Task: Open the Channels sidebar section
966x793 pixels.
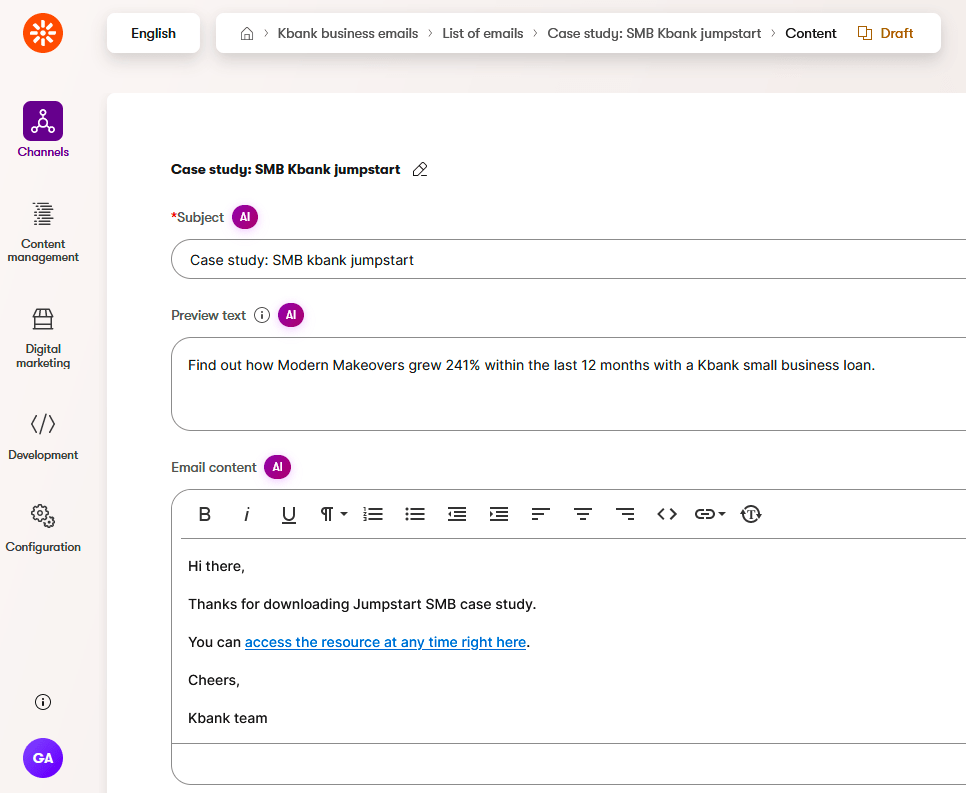Action: 43,130
